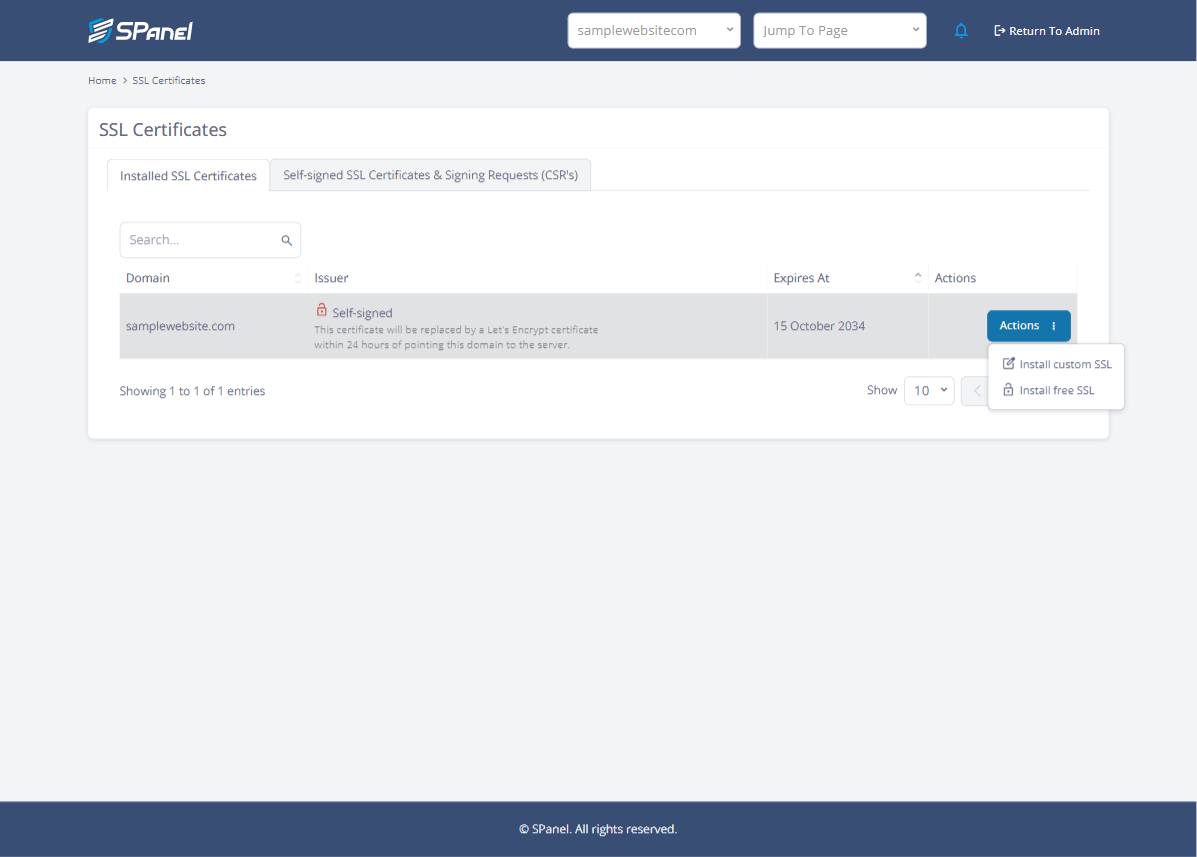Expand the Jump To Page dropdown

(x=839, y=30)
